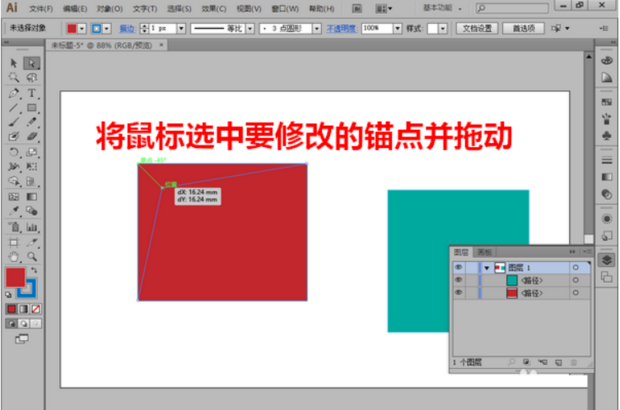Open the 编辑(E) menu
Screen dimensions: 620x410
[x=75, y=9]
